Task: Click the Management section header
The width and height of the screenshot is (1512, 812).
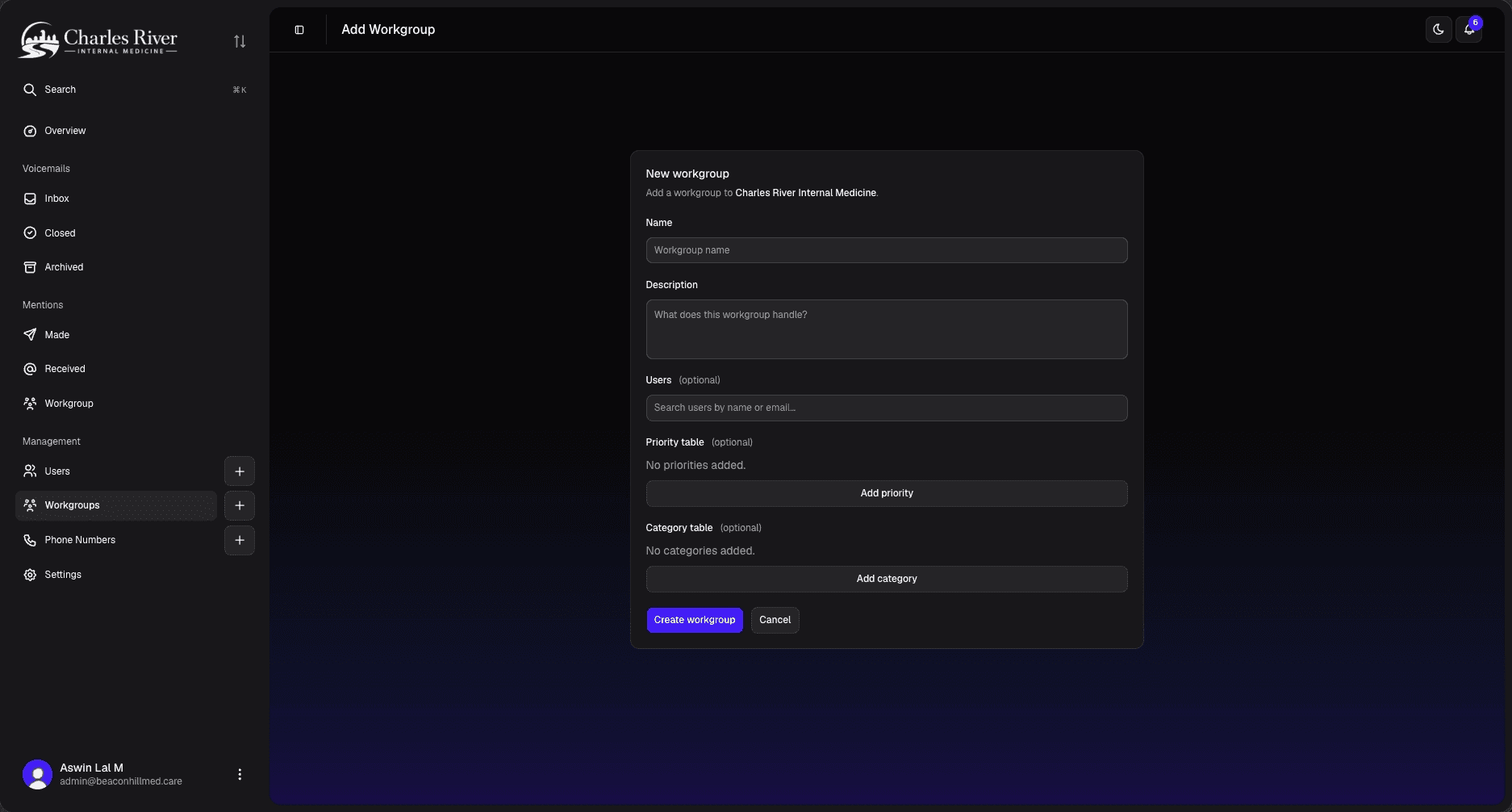Action: tap(52, 442)
